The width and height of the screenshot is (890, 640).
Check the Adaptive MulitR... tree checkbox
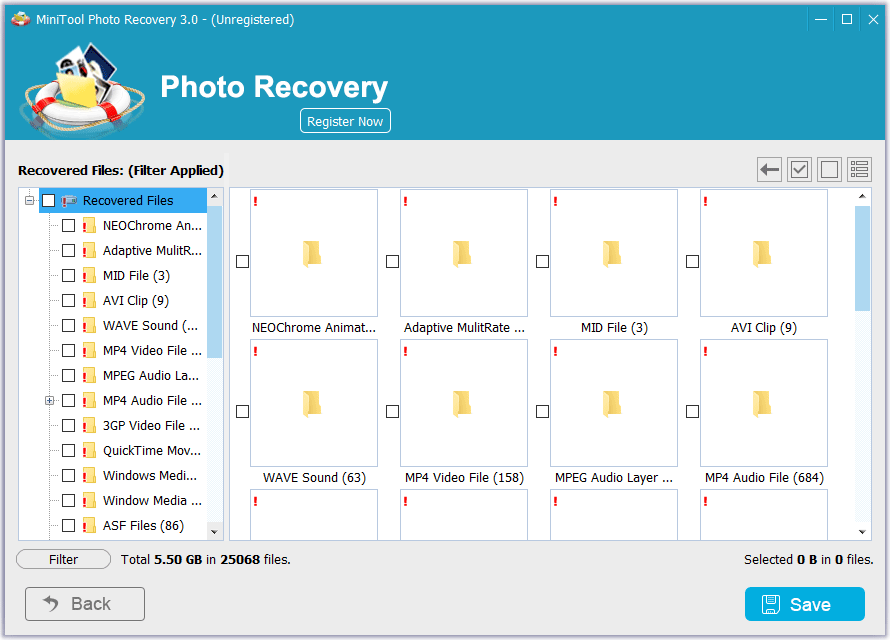(69, 251)
